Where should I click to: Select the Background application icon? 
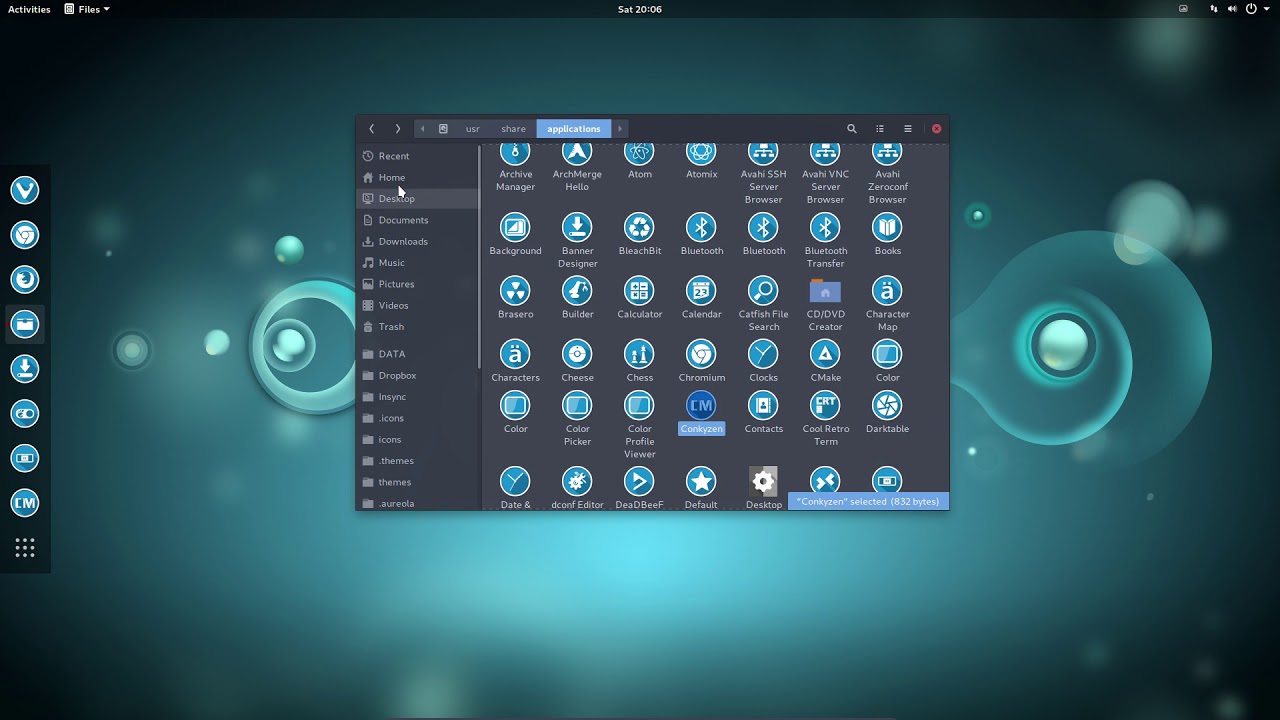(515, 227)
